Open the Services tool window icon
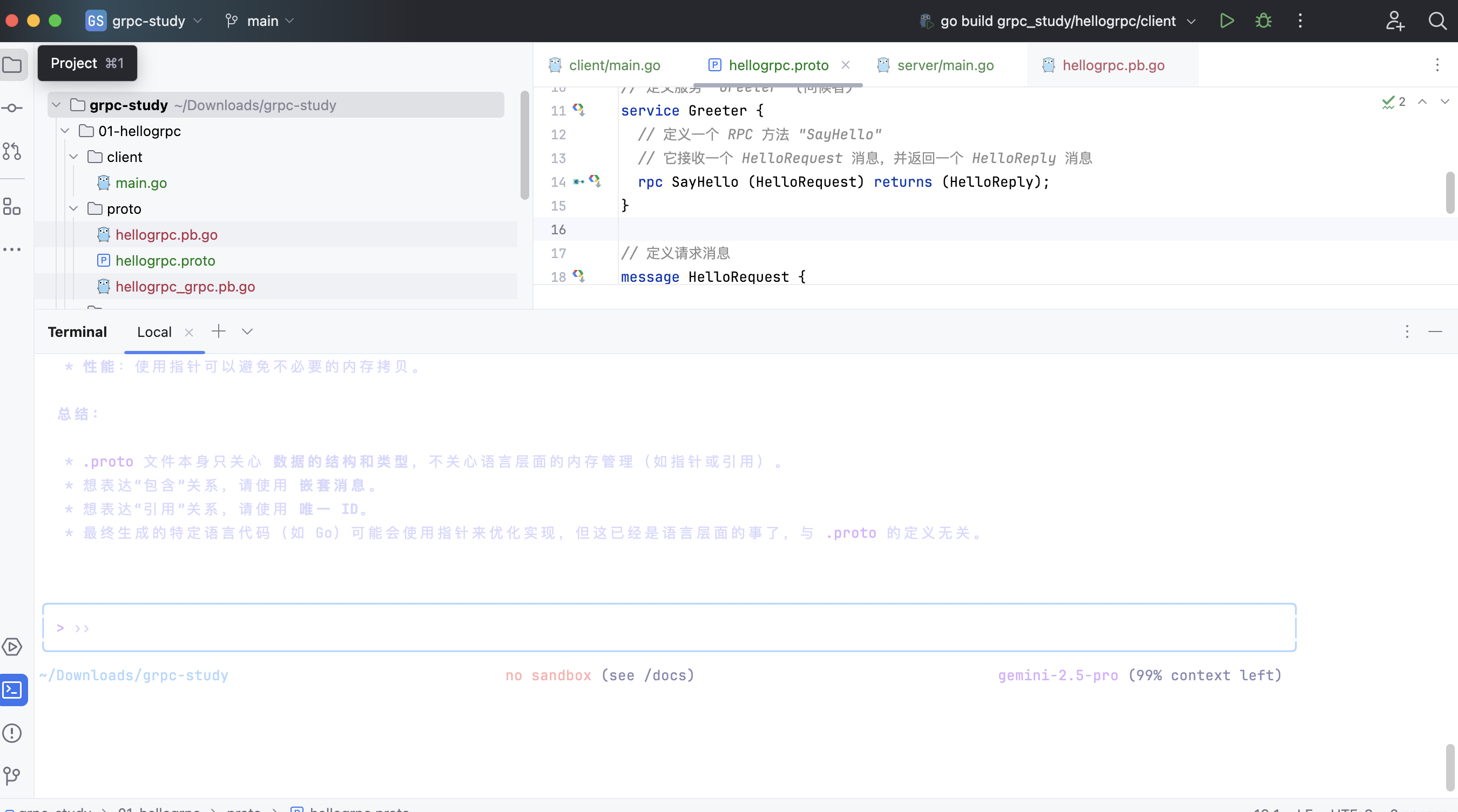1458x812 pixels. pos(12,647)
